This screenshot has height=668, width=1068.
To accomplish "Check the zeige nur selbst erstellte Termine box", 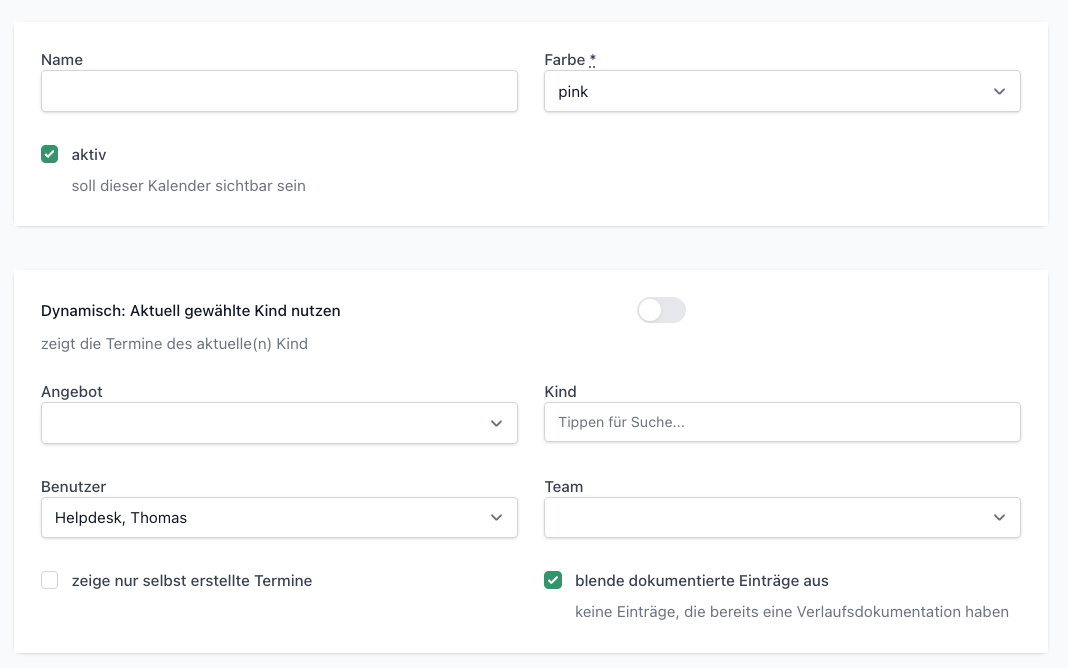I will [x=50, y=580].
